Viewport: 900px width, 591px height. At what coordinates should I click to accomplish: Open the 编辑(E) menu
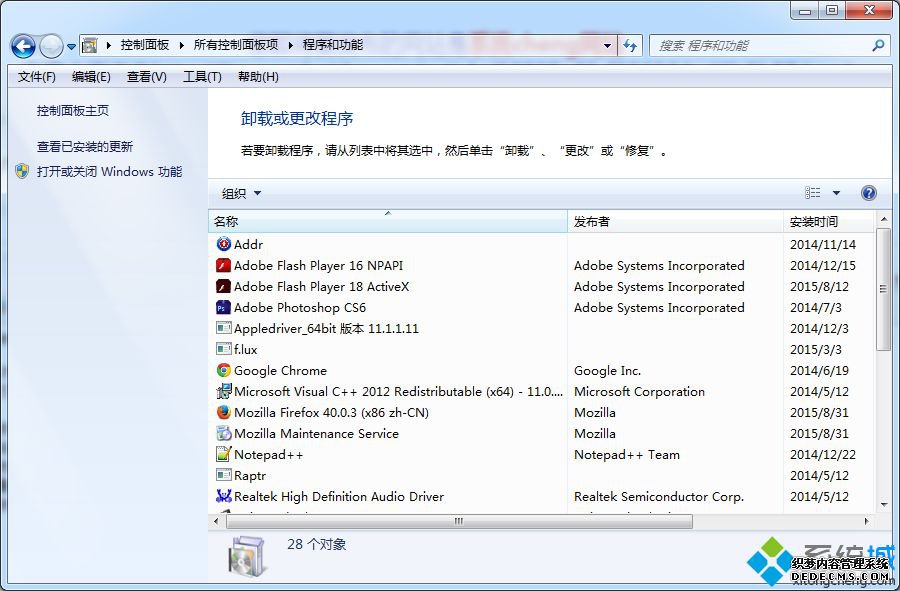(91, 77)
